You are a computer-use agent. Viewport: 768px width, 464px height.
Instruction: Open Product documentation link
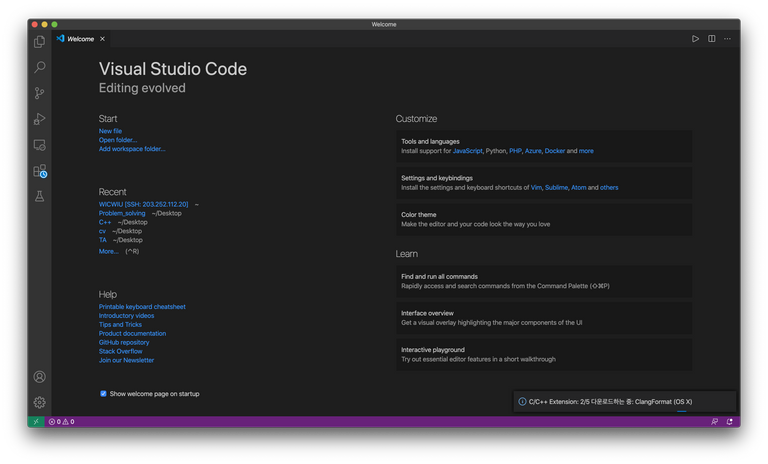132,333
